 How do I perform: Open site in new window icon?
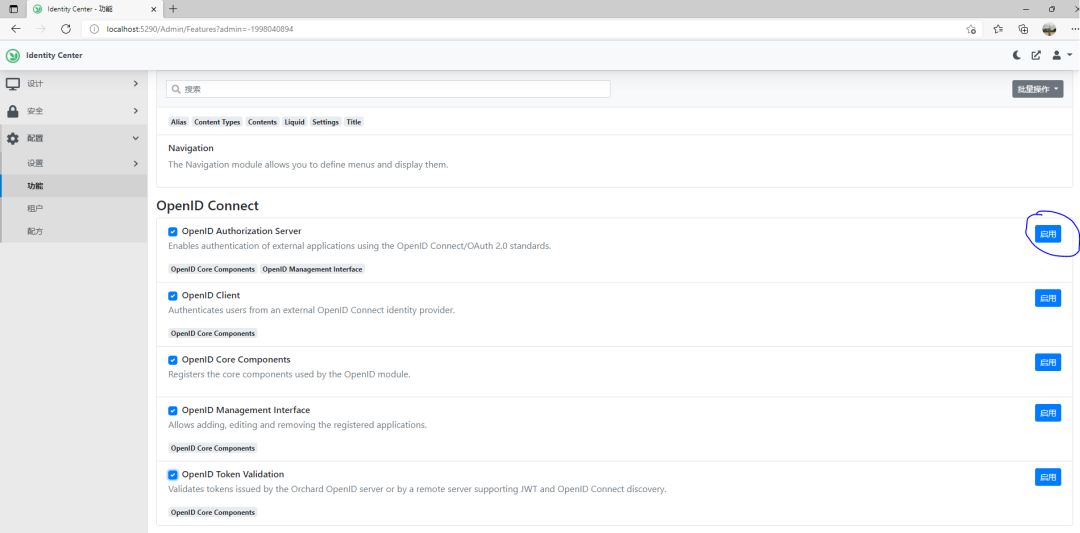pos(1036,56)
